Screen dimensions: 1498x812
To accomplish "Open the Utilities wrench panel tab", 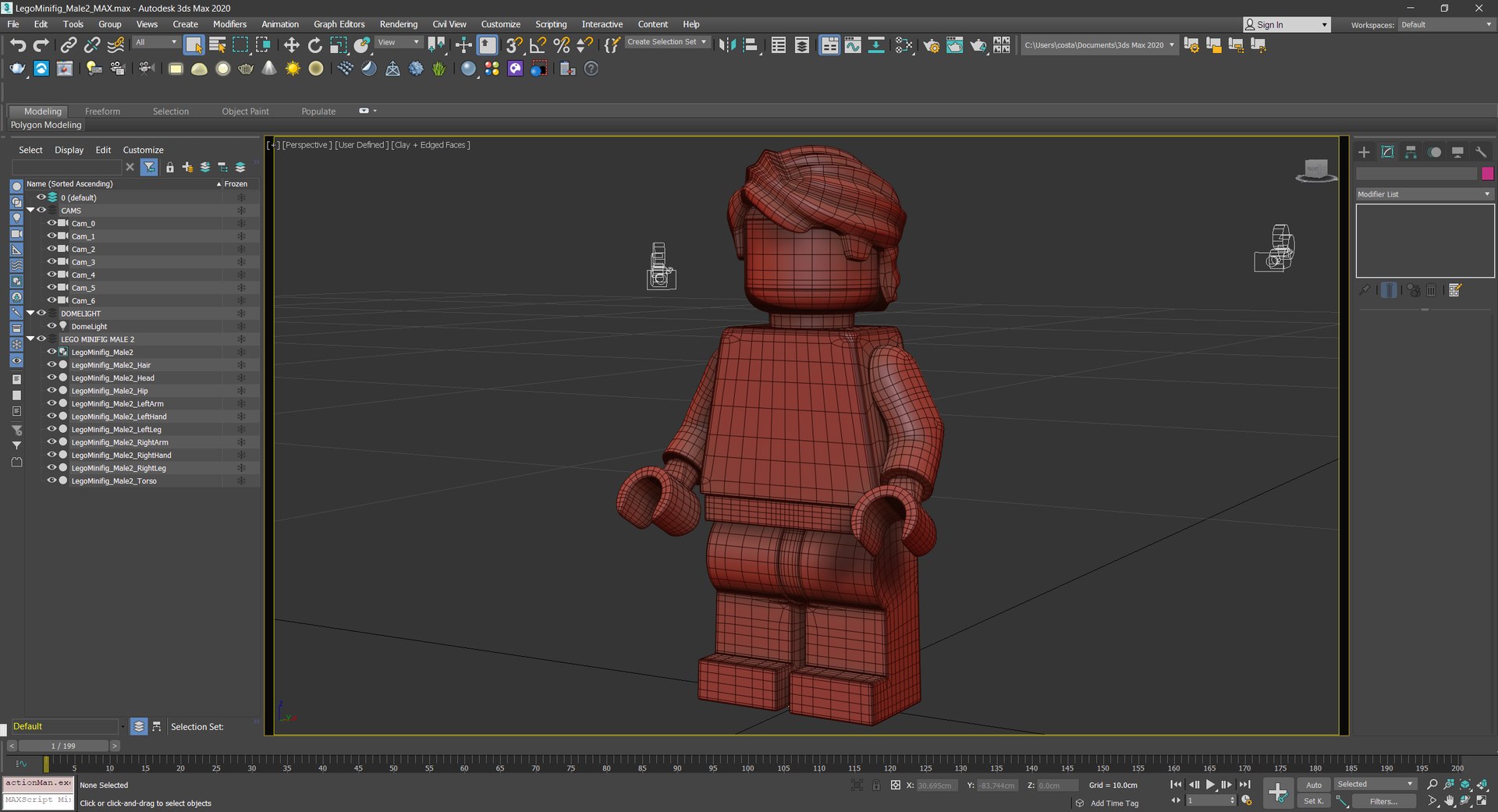I will point(1481,152).
